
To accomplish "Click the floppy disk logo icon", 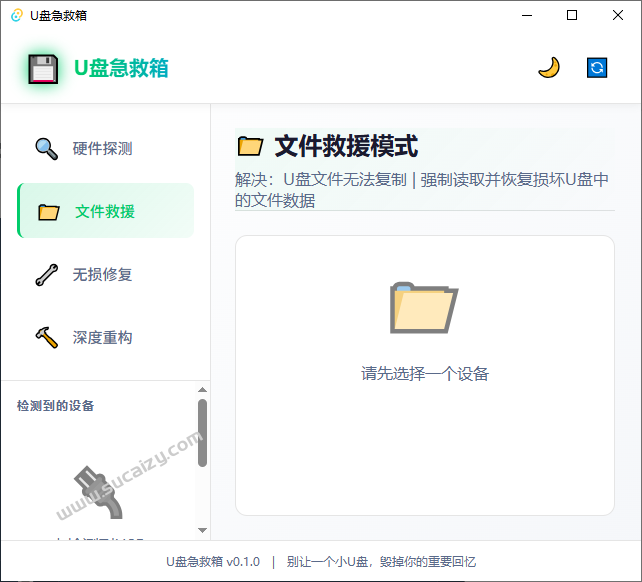I will 43,69.
